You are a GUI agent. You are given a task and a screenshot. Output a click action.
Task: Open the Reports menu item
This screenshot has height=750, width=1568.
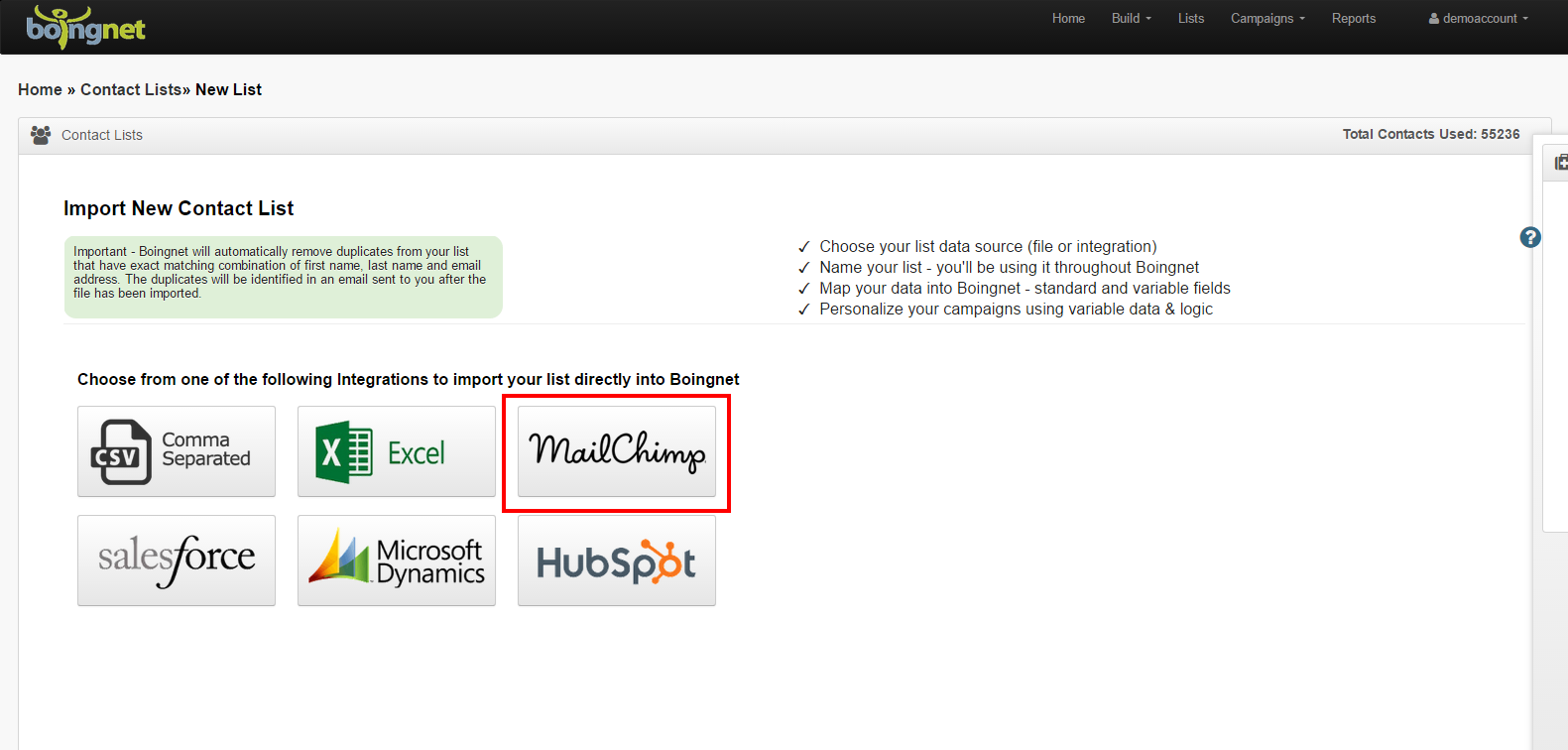pyautogui.click(x=1354, y=19)
